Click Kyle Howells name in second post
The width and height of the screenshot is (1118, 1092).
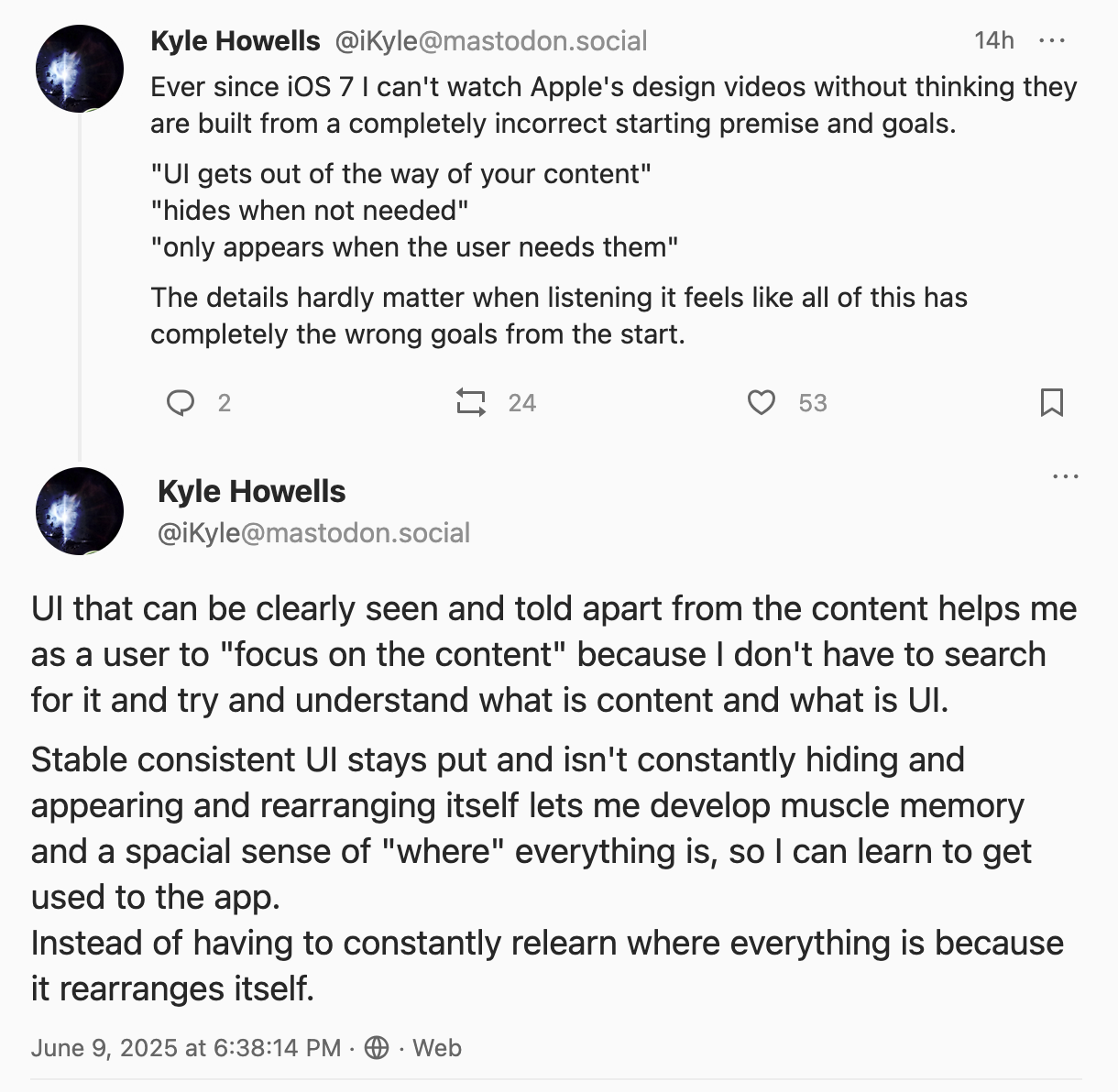click(252, 492)
